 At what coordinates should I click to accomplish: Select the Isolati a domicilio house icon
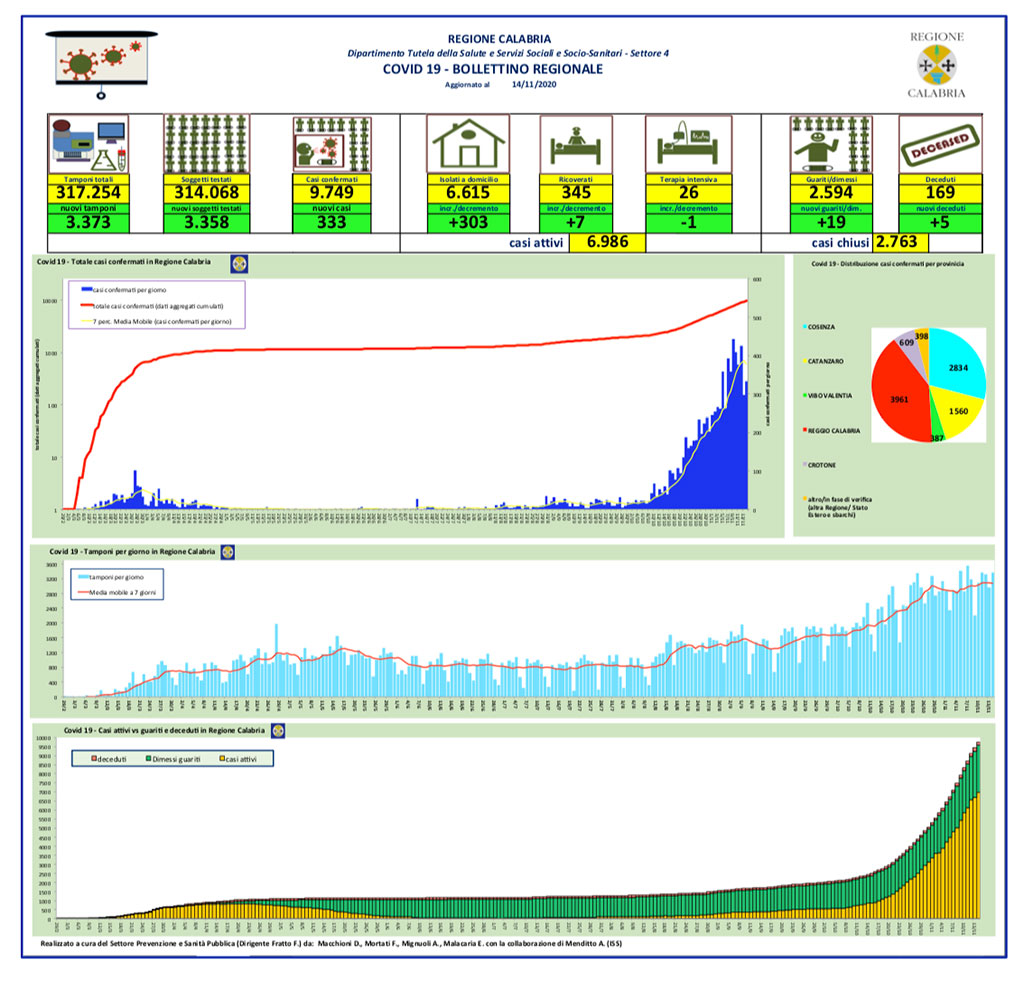point(468,144)
